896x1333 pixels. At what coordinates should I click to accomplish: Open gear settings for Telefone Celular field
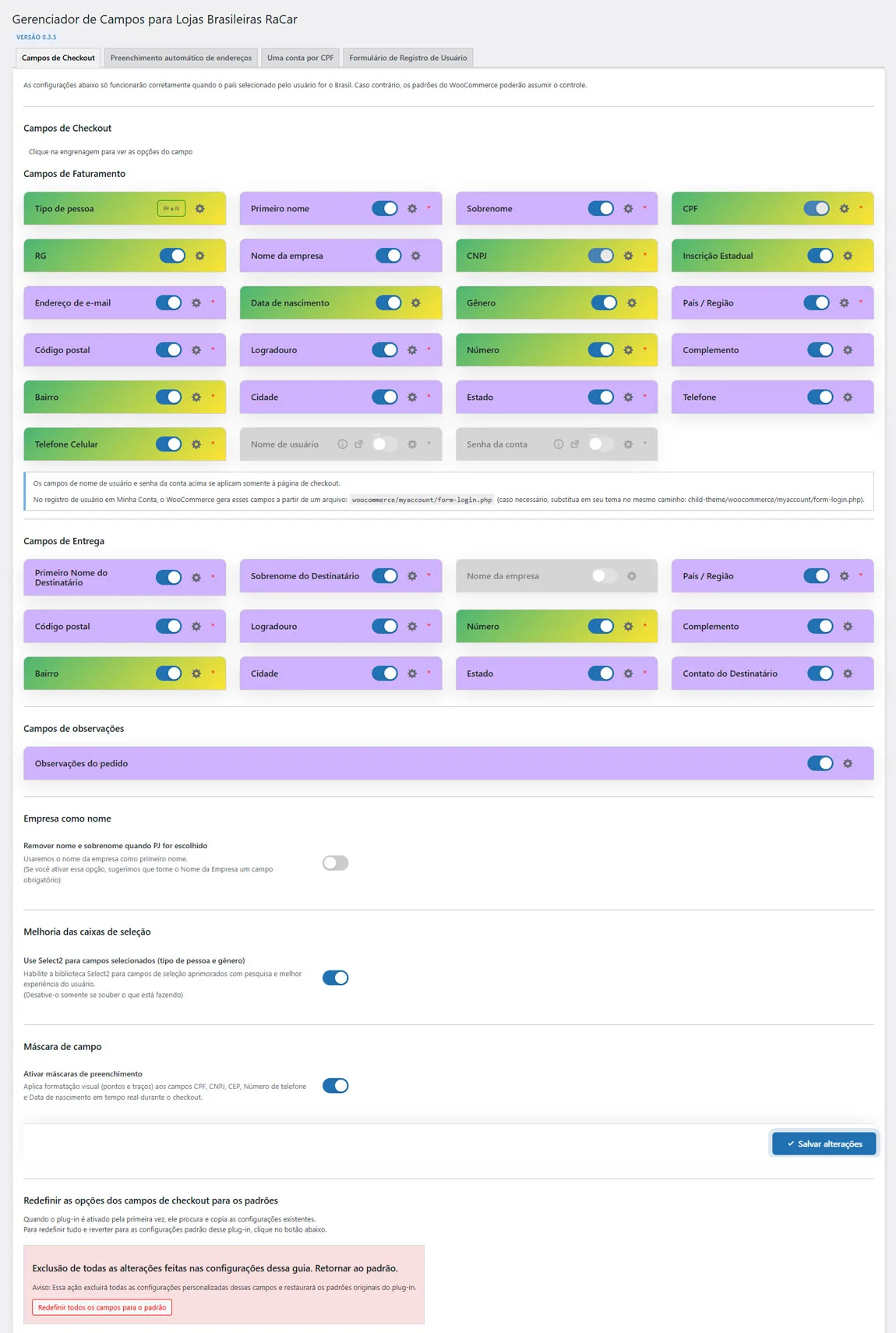coord(196,444)
